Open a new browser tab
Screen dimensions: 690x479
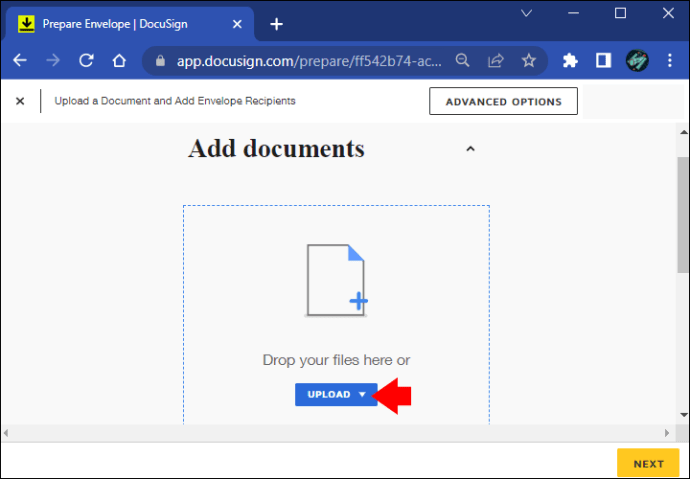point(276,24)
